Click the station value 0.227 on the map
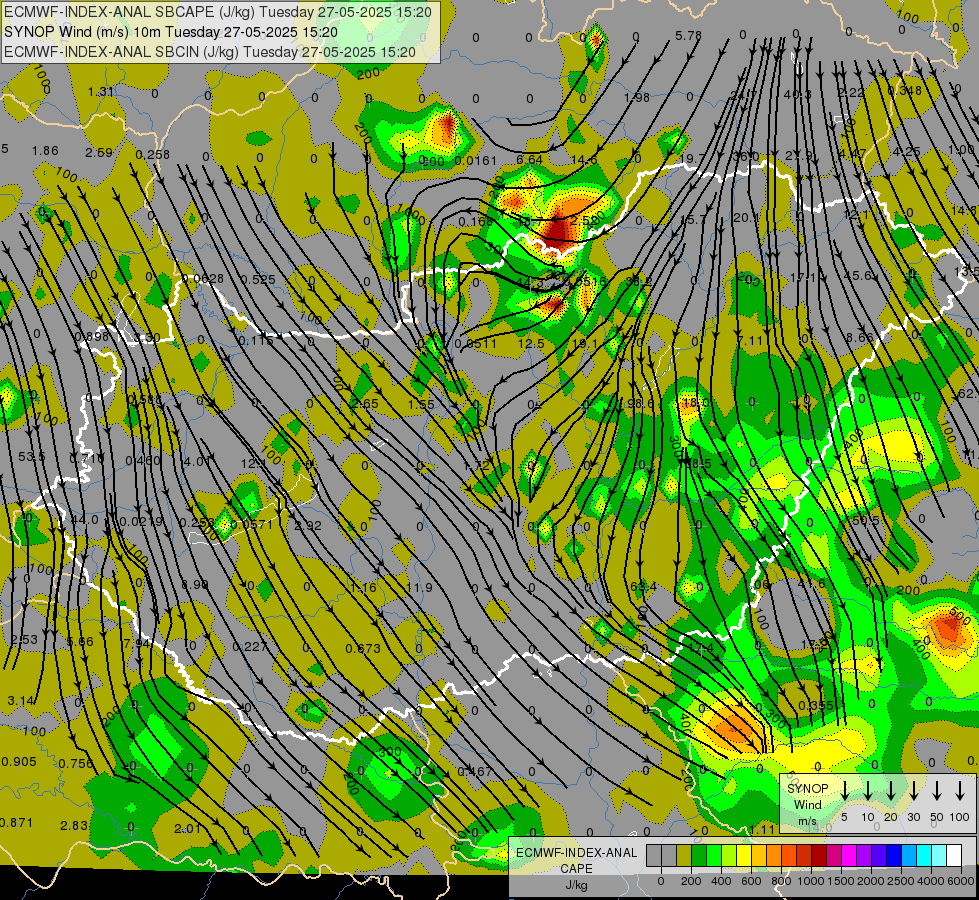Viewport: 979px width, 900px height. tap(250, 647)
